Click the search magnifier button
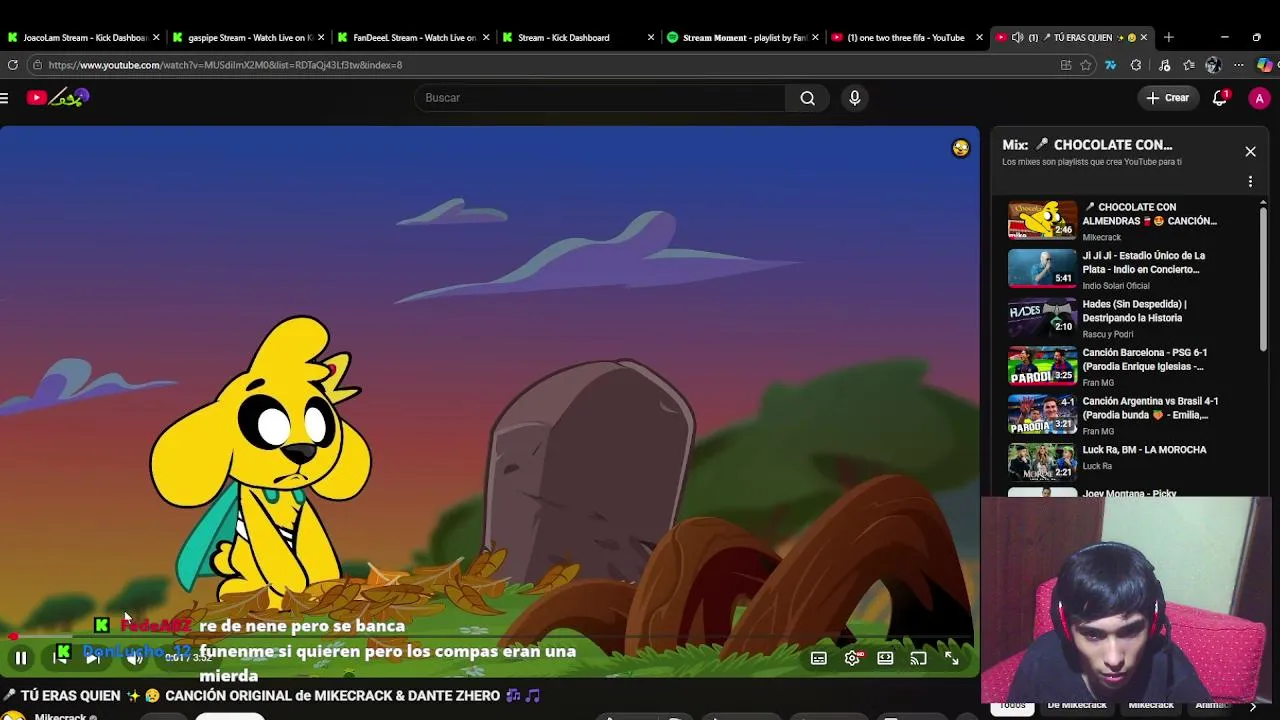1280x720 pixels. point(807,97)
